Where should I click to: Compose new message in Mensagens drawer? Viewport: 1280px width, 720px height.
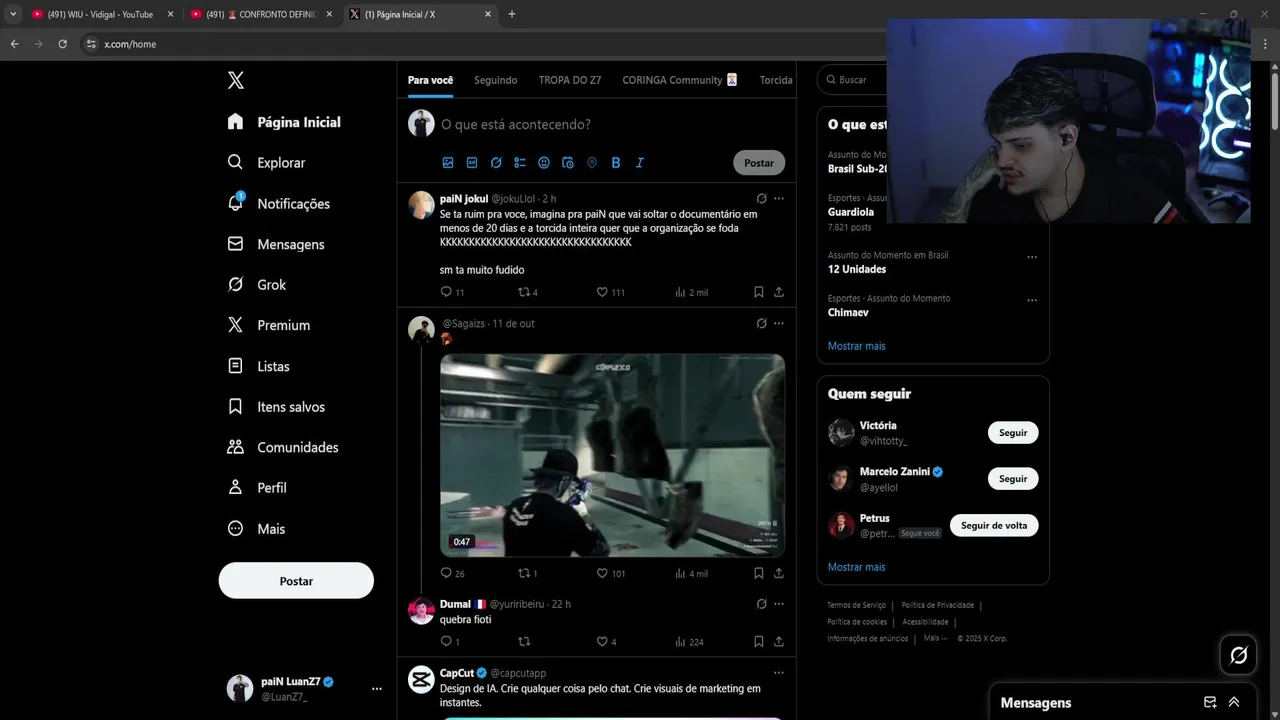tap(1210, 702)
